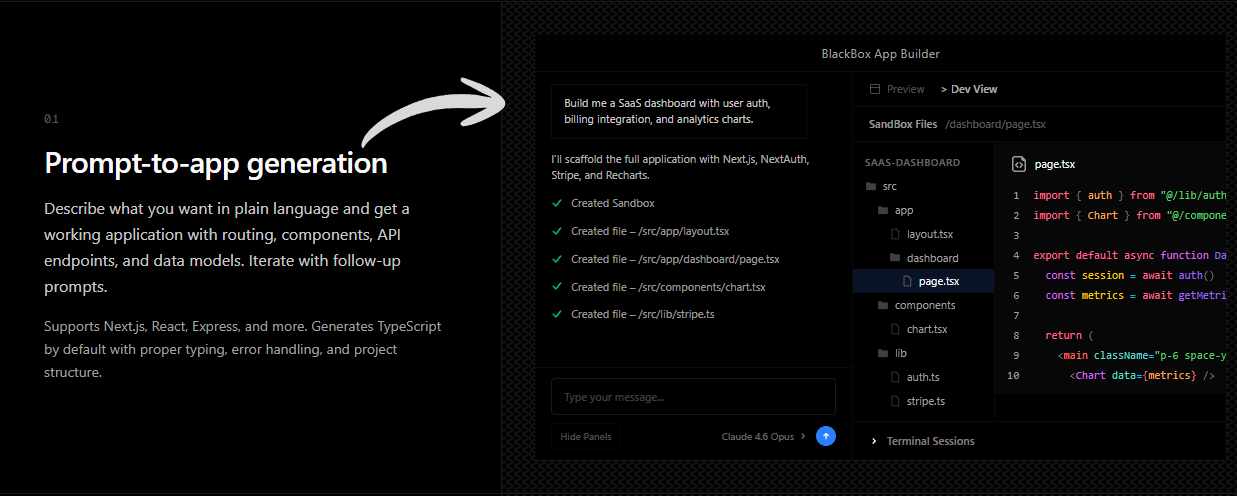
Task: Click the page.tsx editor file title
Action: click(1055, 164)
